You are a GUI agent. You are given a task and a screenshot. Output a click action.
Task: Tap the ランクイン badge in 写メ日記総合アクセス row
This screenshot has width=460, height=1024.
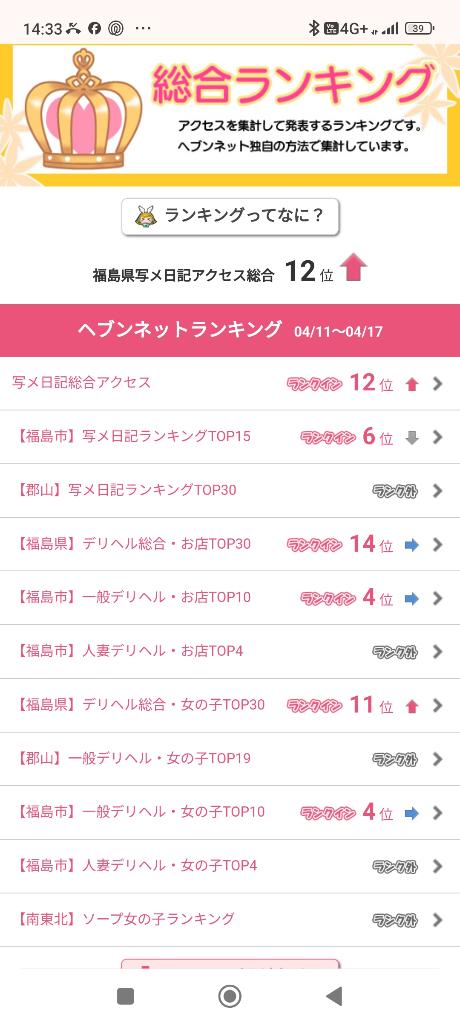pyautogui.click(x=314, y=384)
